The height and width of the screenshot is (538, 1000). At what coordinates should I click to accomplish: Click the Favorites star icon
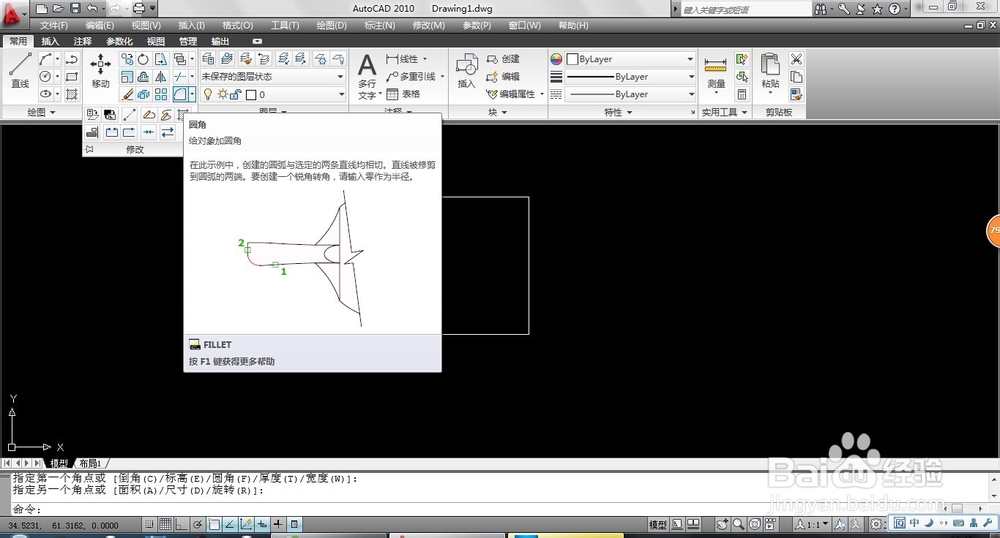[x=878, y=9]
